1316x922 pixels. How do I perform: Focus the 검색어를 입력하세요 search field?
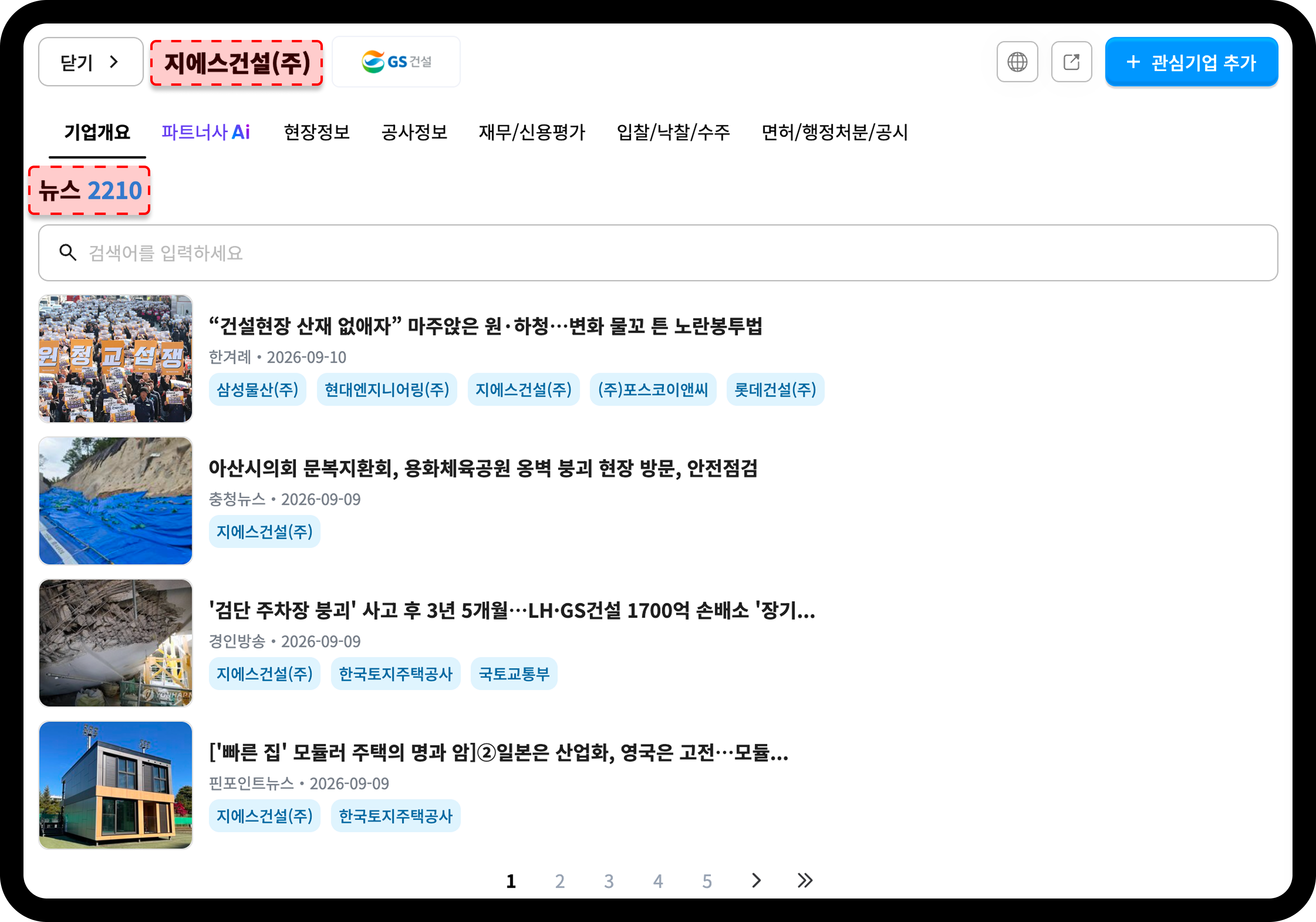658,253
